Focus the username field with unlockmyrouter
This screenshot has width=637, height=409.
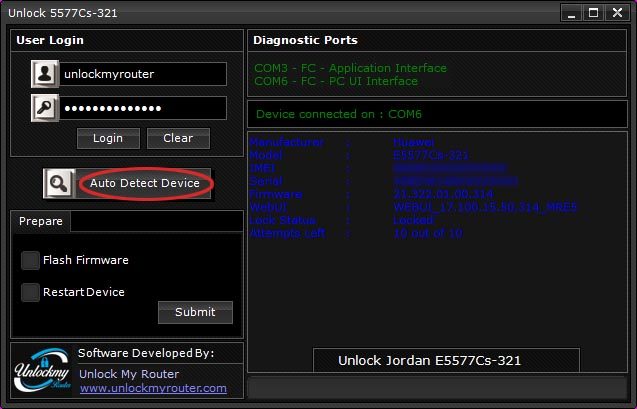[143, 74]
